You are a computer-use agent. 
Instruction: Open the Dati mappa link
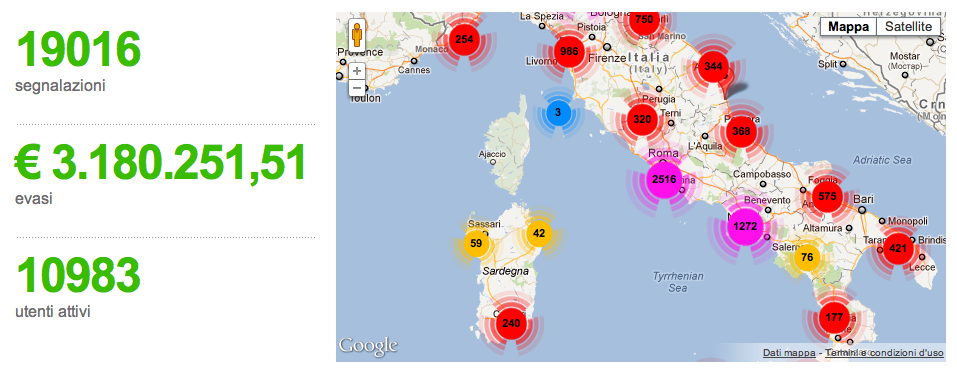click(789, 353)
